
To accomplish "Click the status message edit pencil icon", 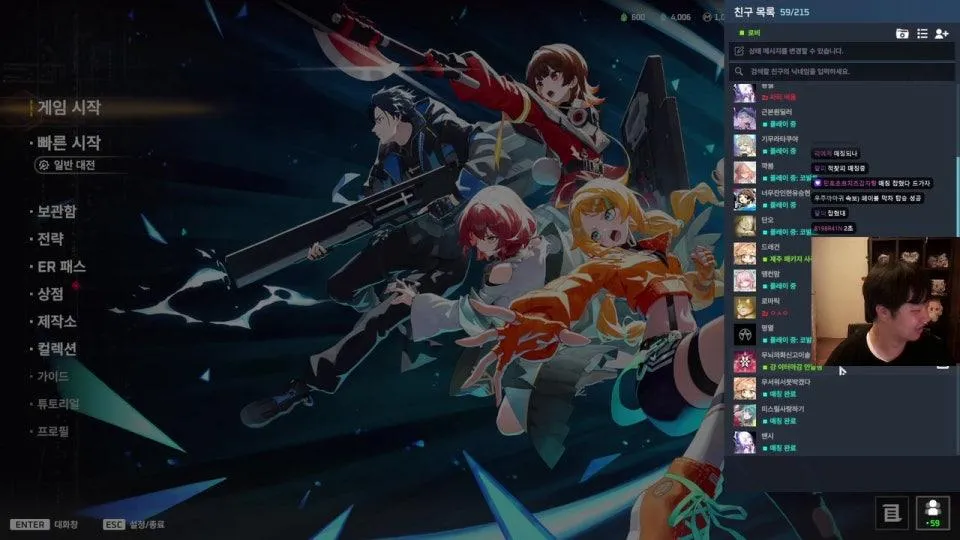I will click(x=739, y=51).
